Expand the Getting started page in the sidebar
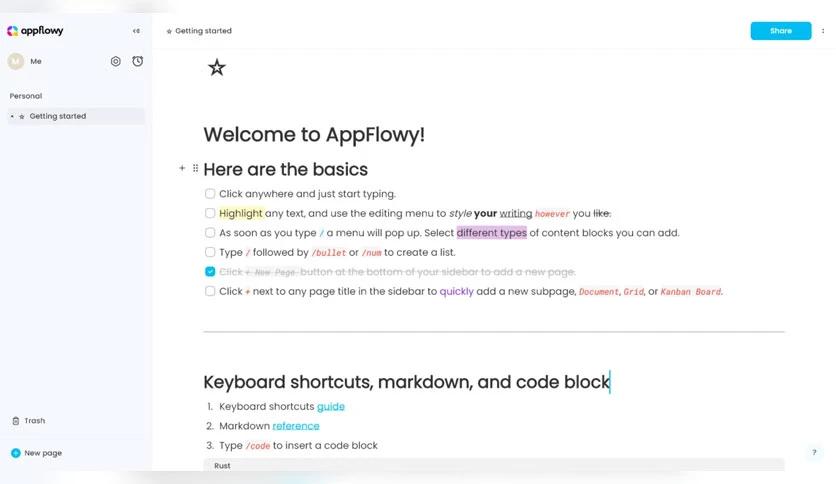 pos(12,117)
